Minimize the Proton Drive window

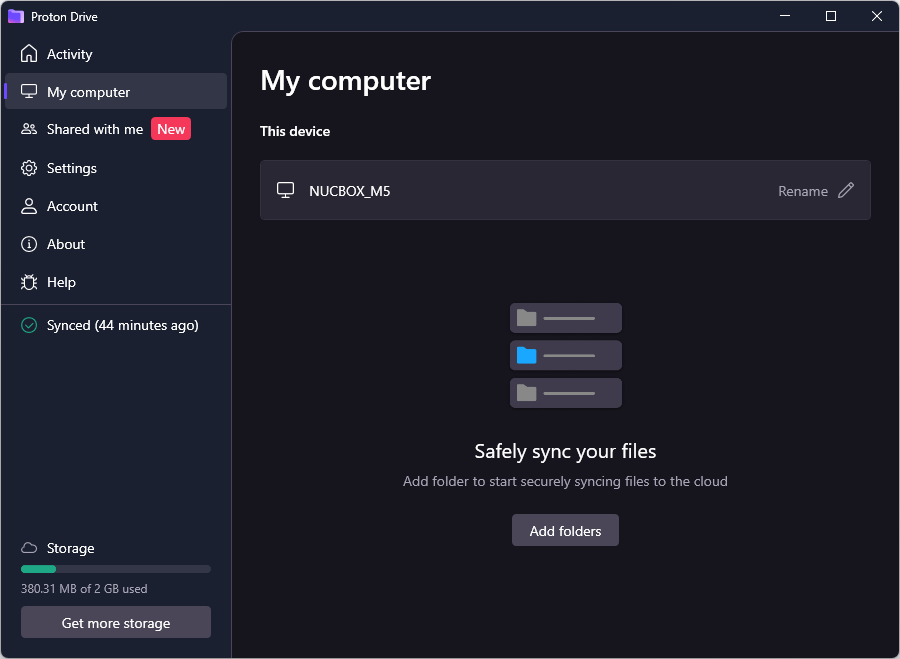785,16
